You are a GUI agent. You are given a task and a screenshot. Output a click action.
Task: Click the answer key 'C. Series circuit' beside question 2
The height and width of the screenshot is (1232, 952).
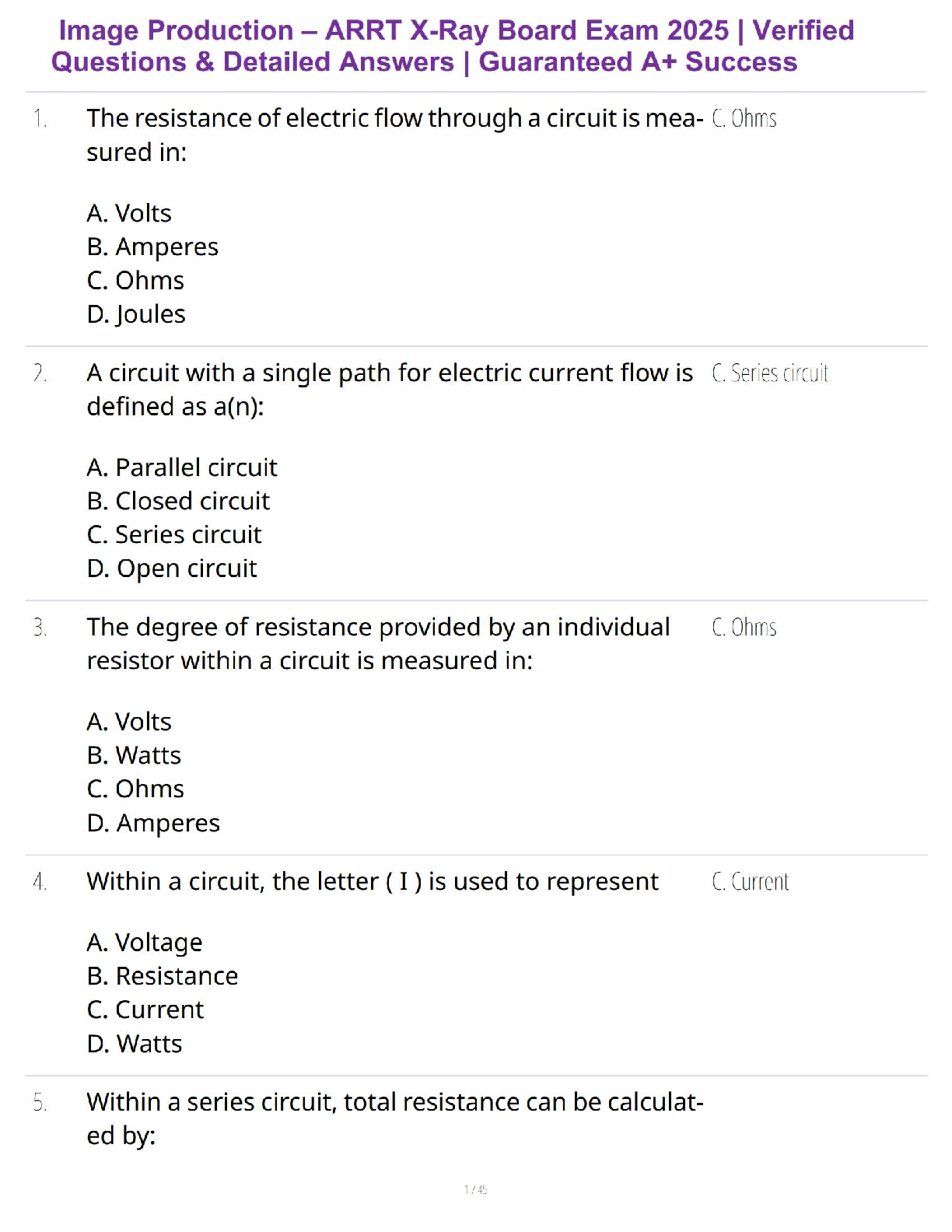coord(770,373)
